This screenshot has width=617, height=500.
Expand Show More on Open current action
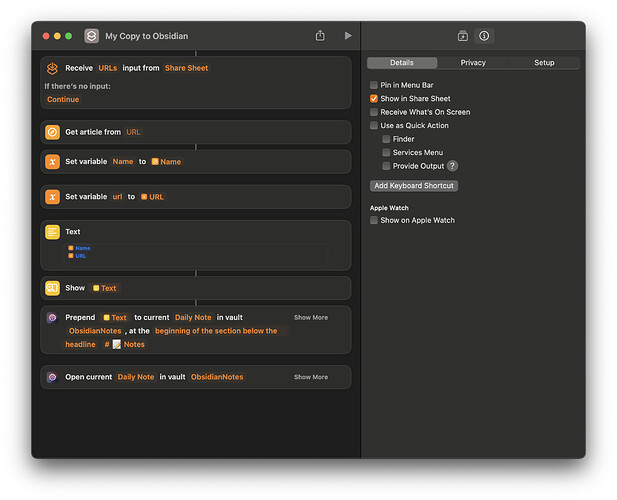coord(310,377)
